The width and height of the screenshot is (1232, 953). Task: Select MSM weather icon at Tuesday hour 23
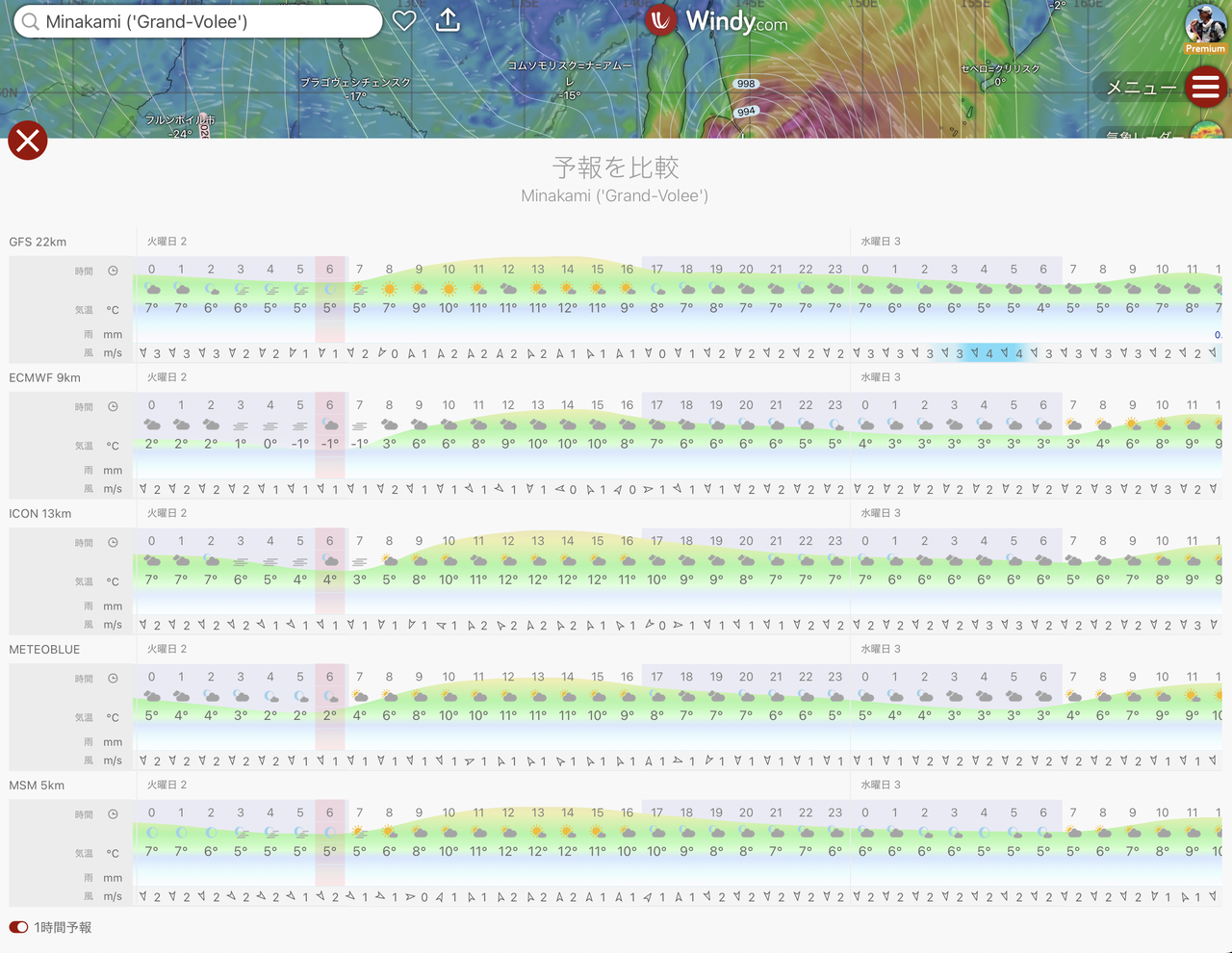(835, 832)
